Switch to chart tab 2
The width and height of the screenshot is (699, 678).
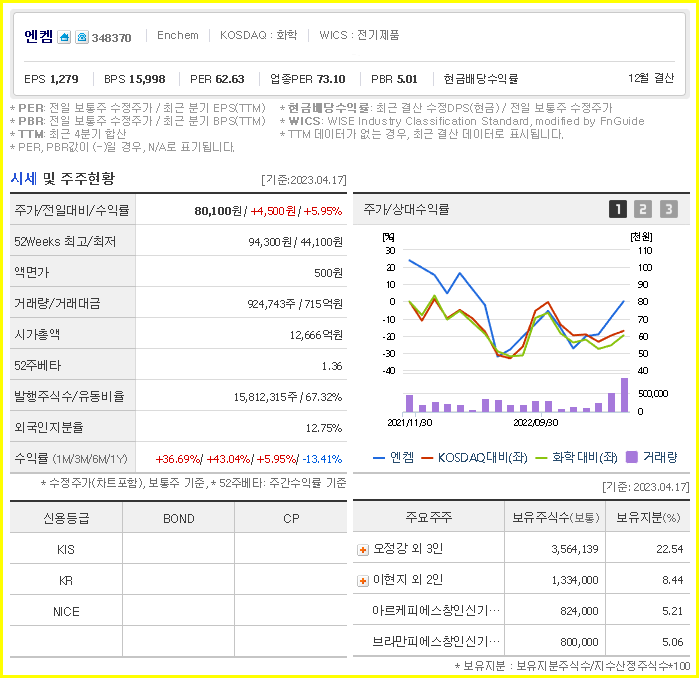click(643, 209)
